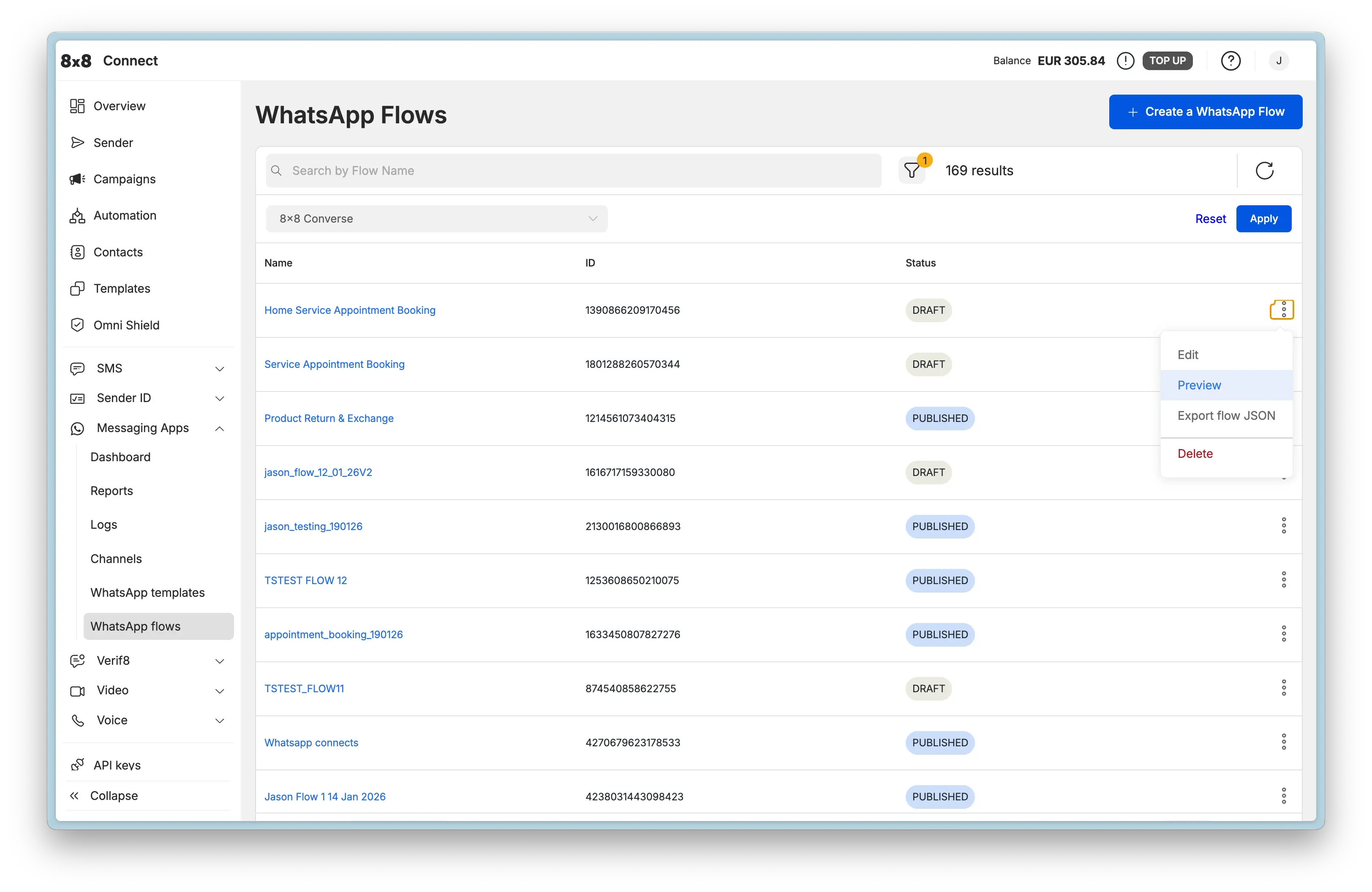Choose Export flow JSON from context menu
The image size is (1372, 892).
[1225, 415]
